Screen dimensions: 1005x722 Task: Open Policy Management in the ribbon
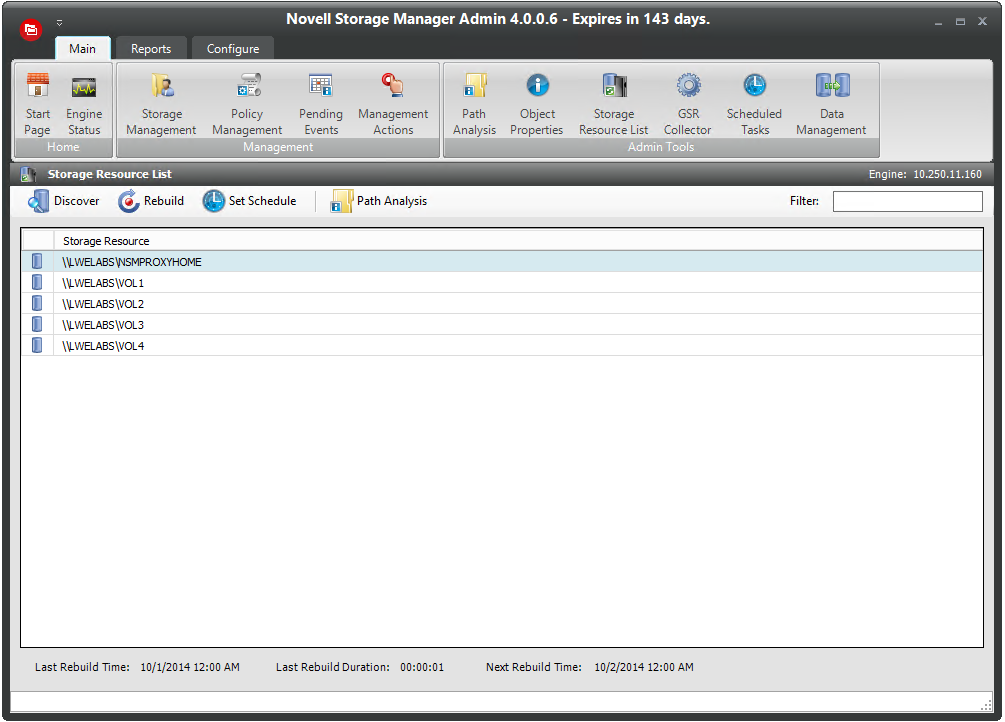(x=247, y=104)
